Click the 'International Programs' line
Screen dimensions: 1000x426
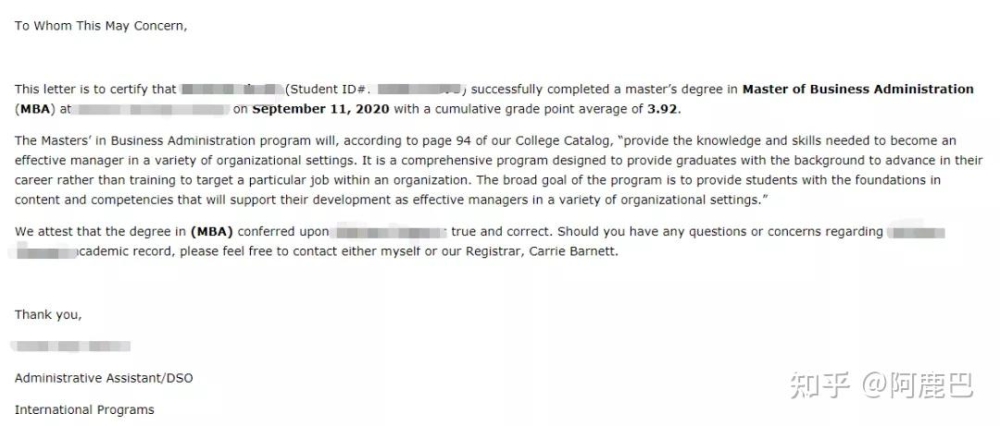click(x=84, y=410)
